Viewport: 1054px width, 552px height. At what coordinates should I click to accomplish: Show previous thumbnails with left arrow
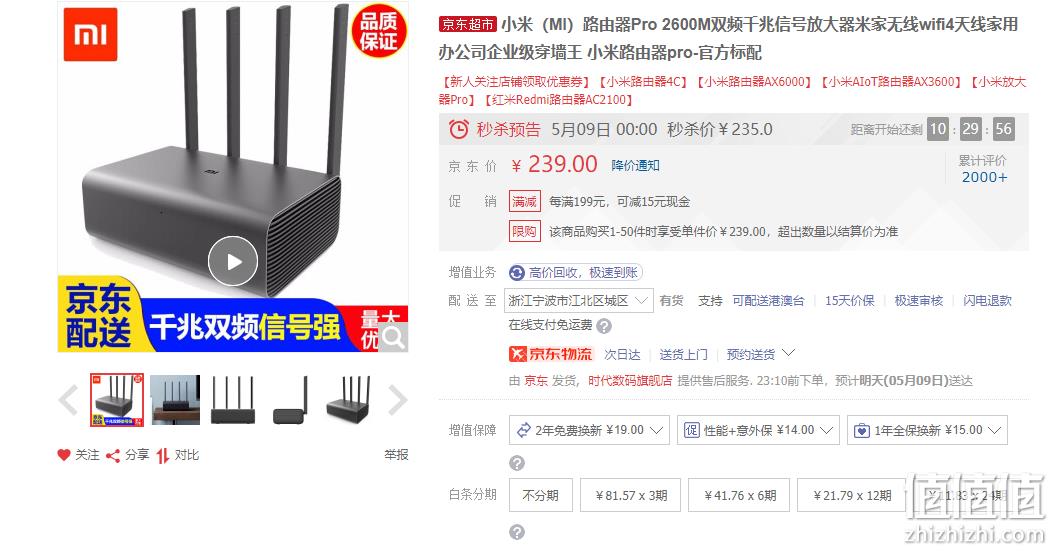69,401
